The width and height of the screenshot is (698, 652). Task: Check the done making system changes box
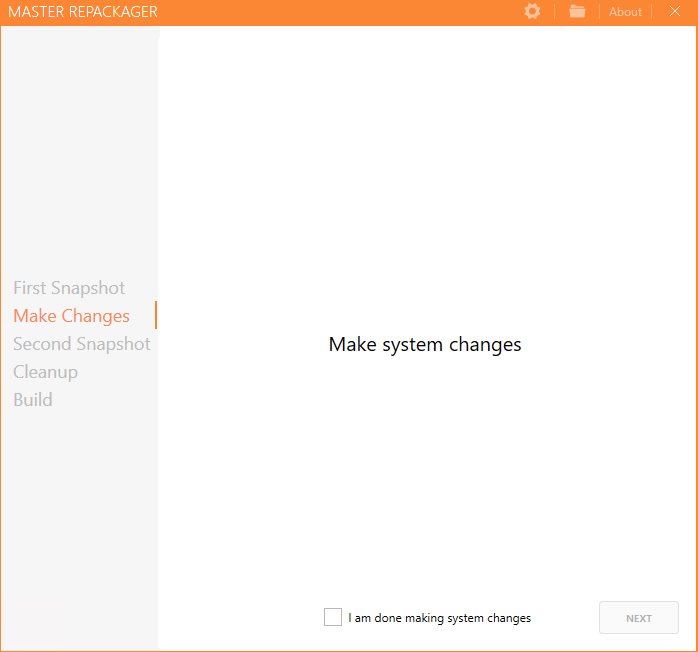333,617
